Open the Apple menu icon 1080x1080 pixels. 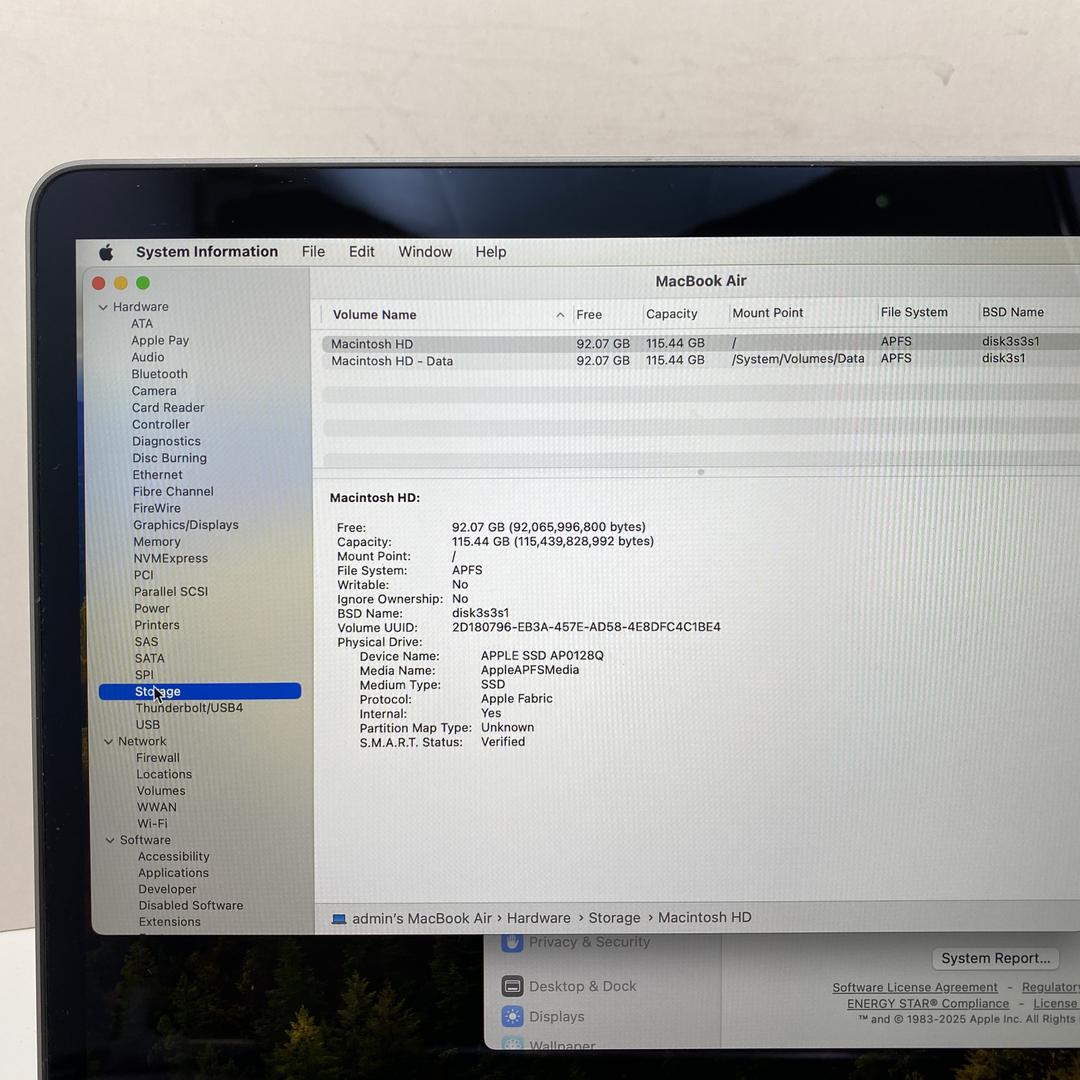click(x=106, y=252)
